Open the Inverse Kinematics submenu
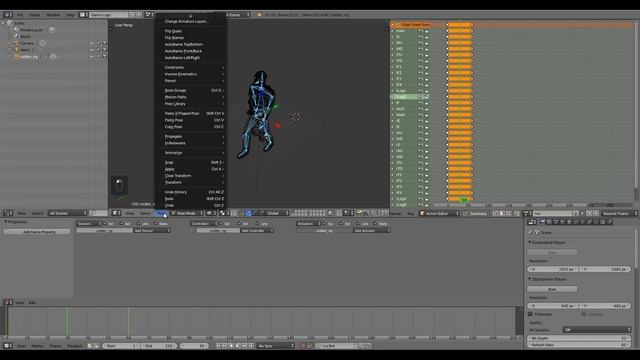 pyautogui.click(x=190, y=74)
